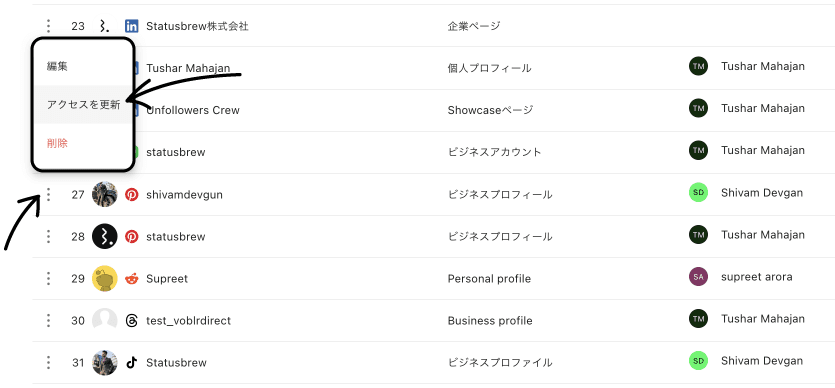Click the yellow Supreet avatar thumbnail
The width and height of the screenshot is (835, 388).
point(104,278)
